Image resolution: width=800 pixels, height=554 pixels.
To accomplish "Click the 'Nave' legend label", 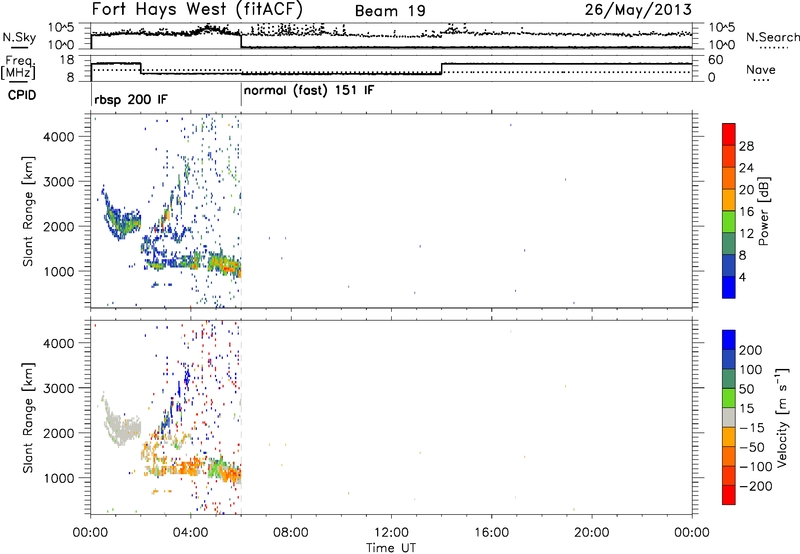I will [761, 69].
